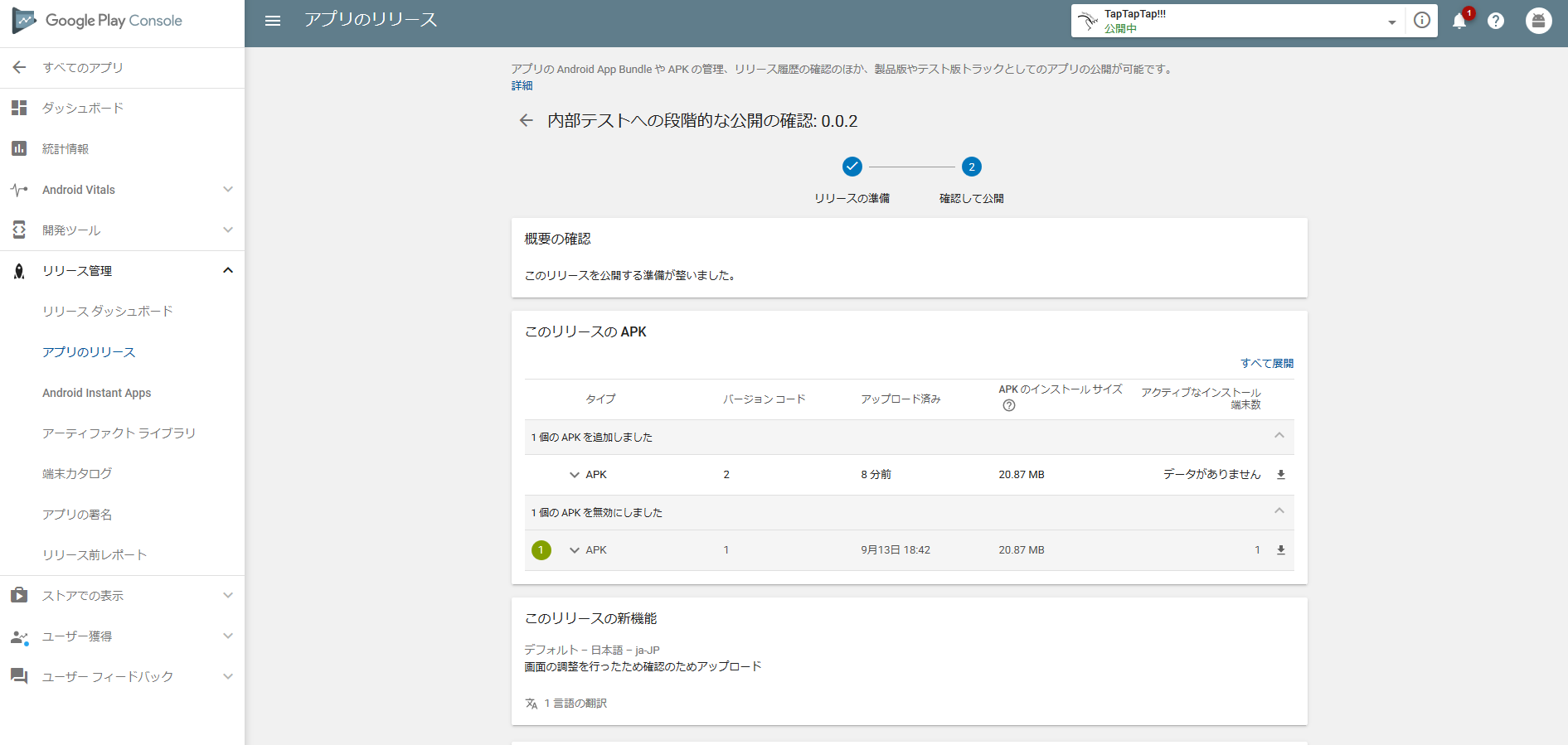Click the ストアでの表示 store icon
Viewport: 1568px width, 745px height.
click(19, 596)
